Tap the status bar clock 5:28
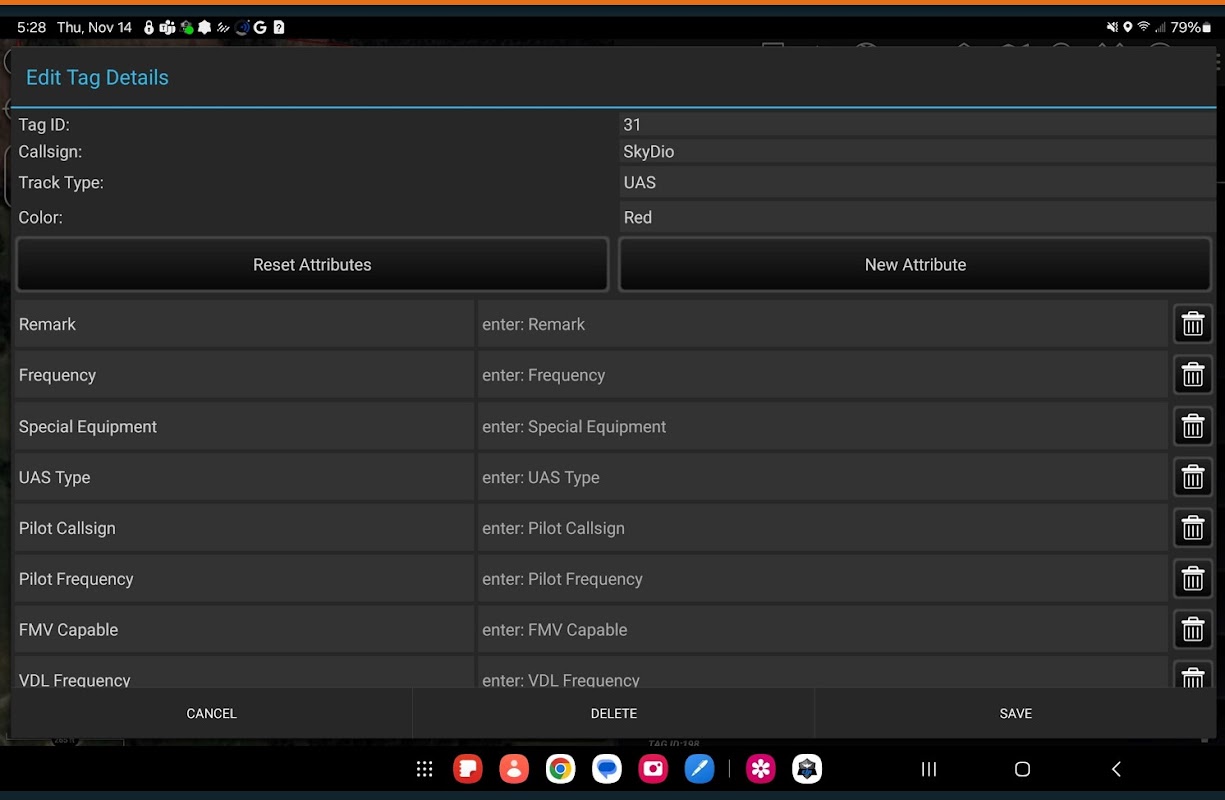The image size is (1225, 800). 32,27
